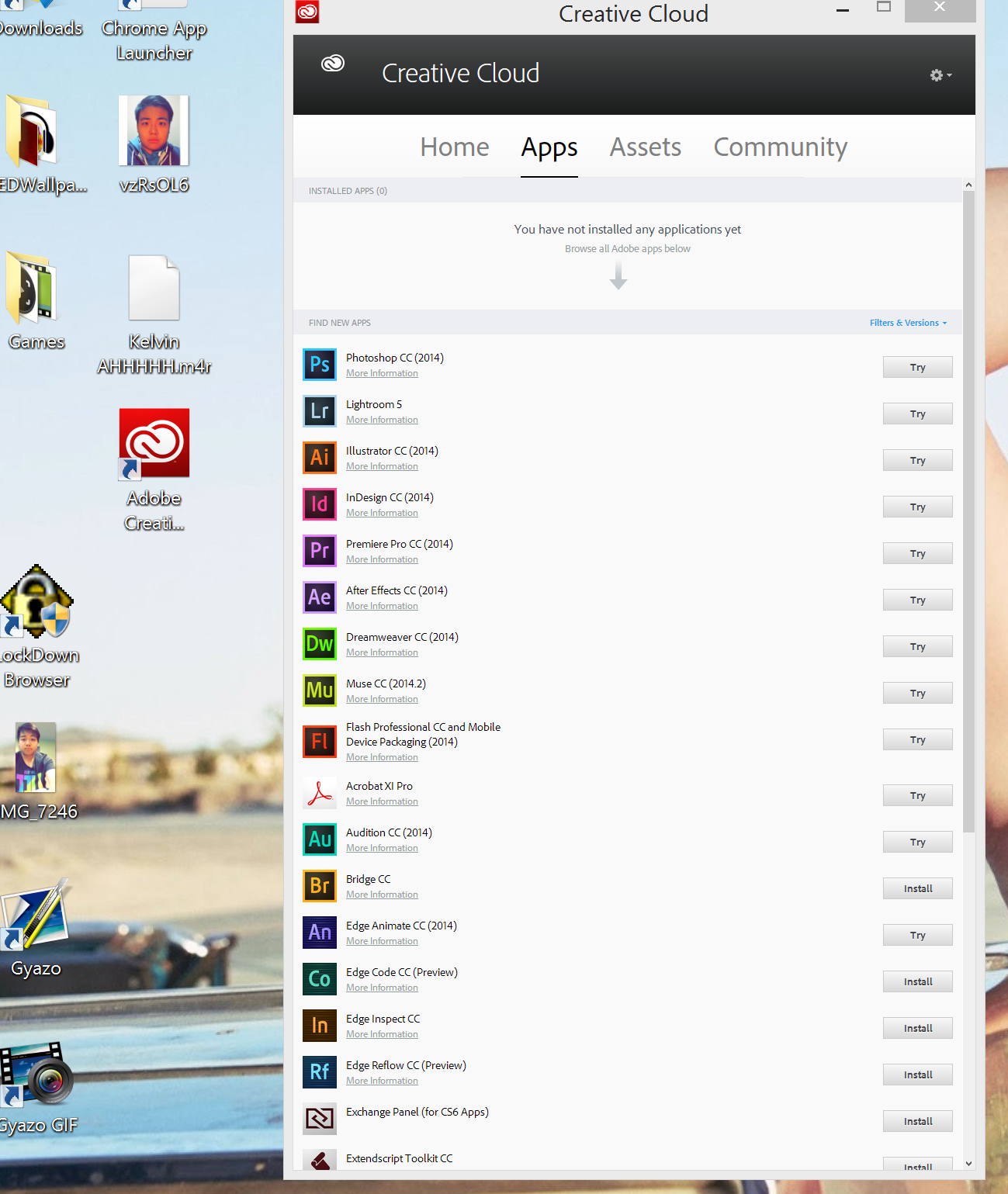
Task: Select the vzRsOL6 image on desktop
Action: click(154, 144)
